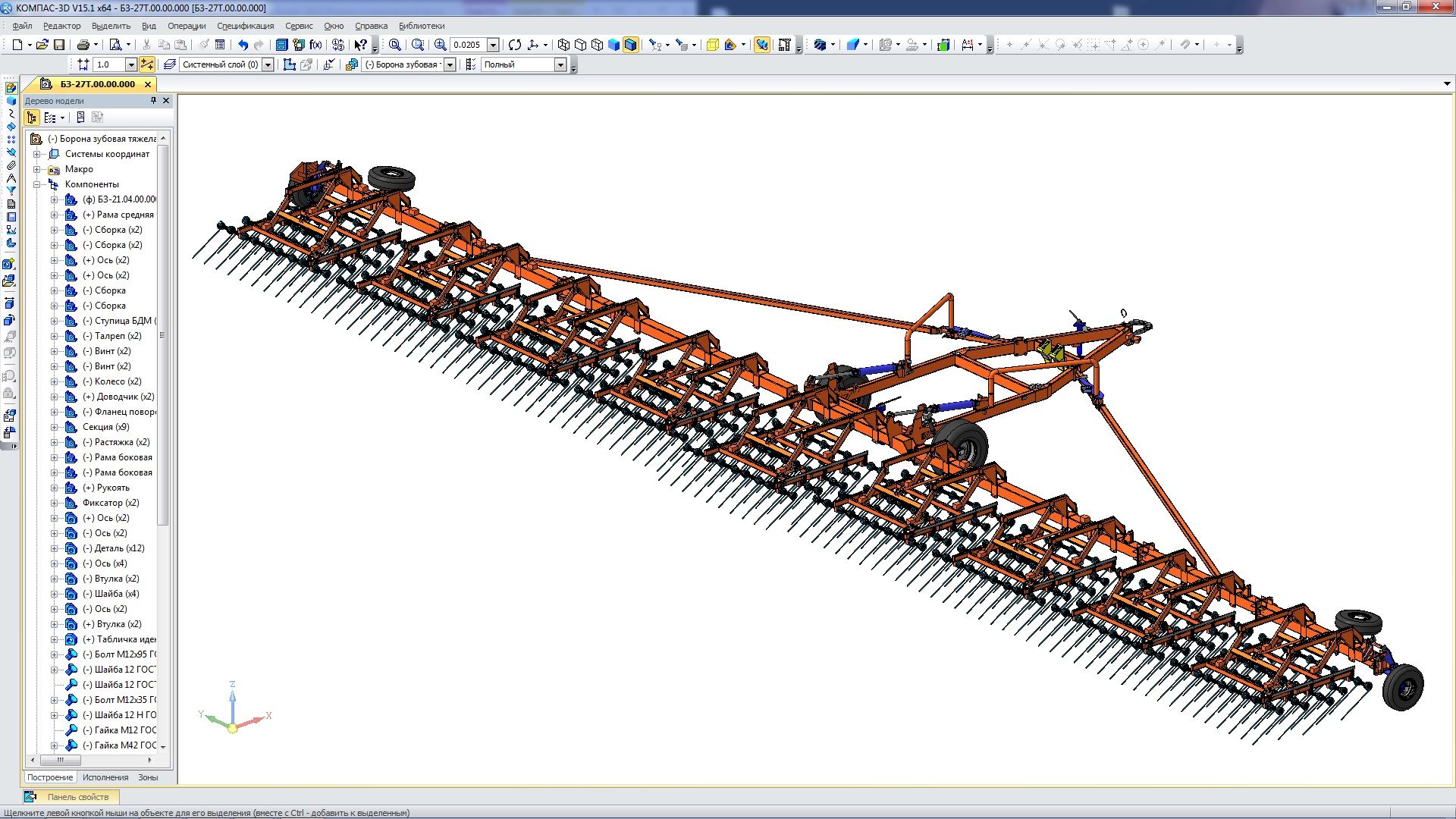Select wireframe display mode icon
Screen dimensions: 1456x819
click(563, 45)
